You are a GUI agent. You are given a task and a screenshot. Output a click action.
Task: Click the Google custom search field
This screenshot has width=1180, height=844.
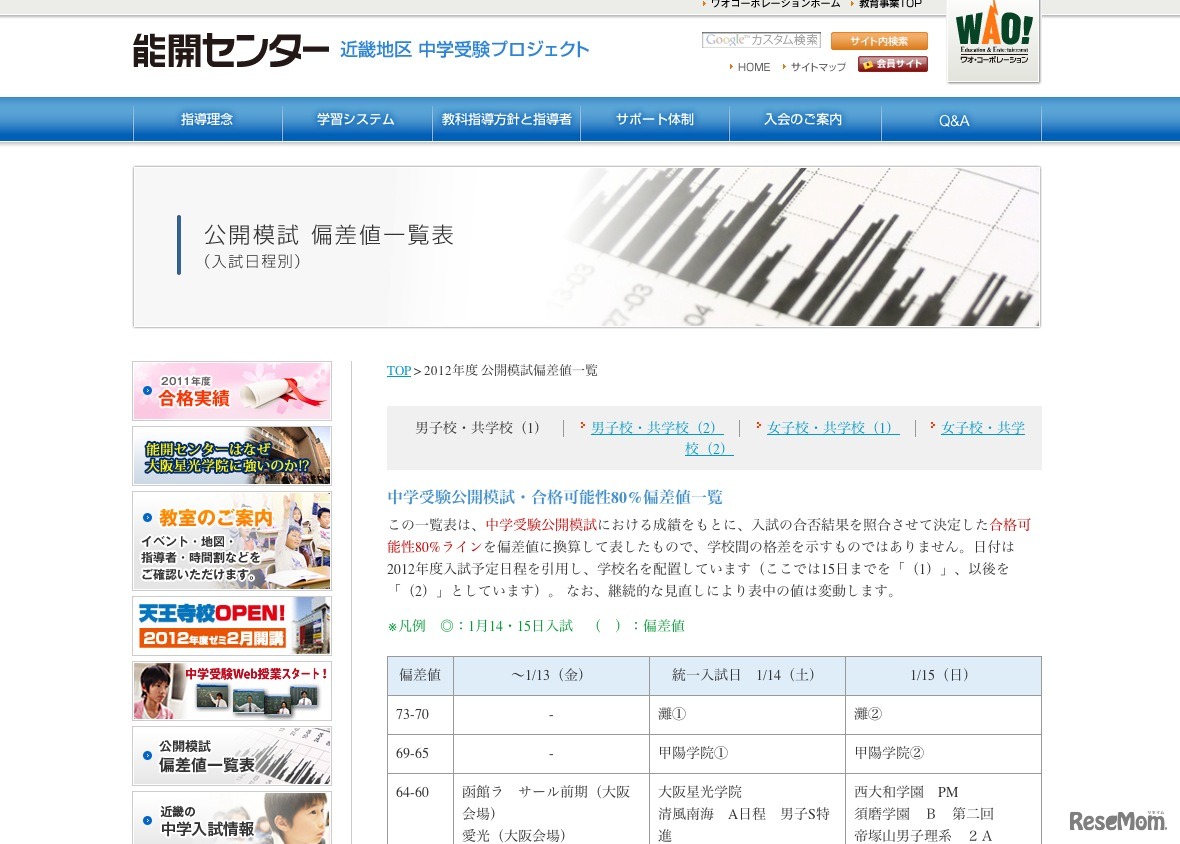click(761, 41)
